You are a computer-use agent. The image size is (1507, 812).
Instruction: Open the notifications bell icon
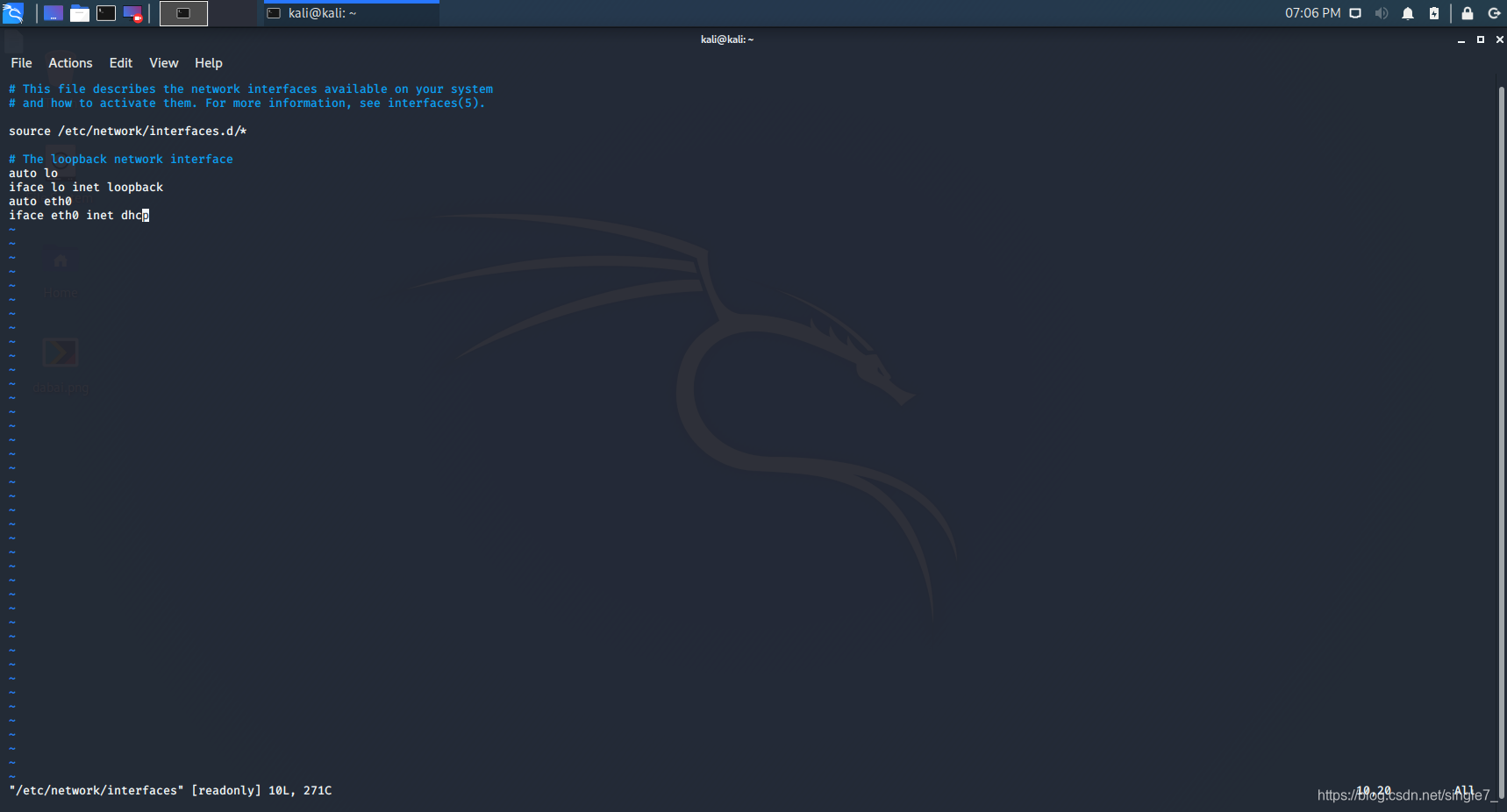click(1408, 13)
